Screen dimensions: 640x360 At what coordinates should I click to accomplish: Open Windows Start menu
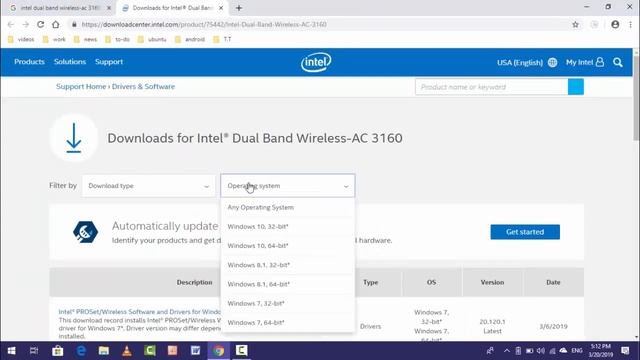coord(11,351)
